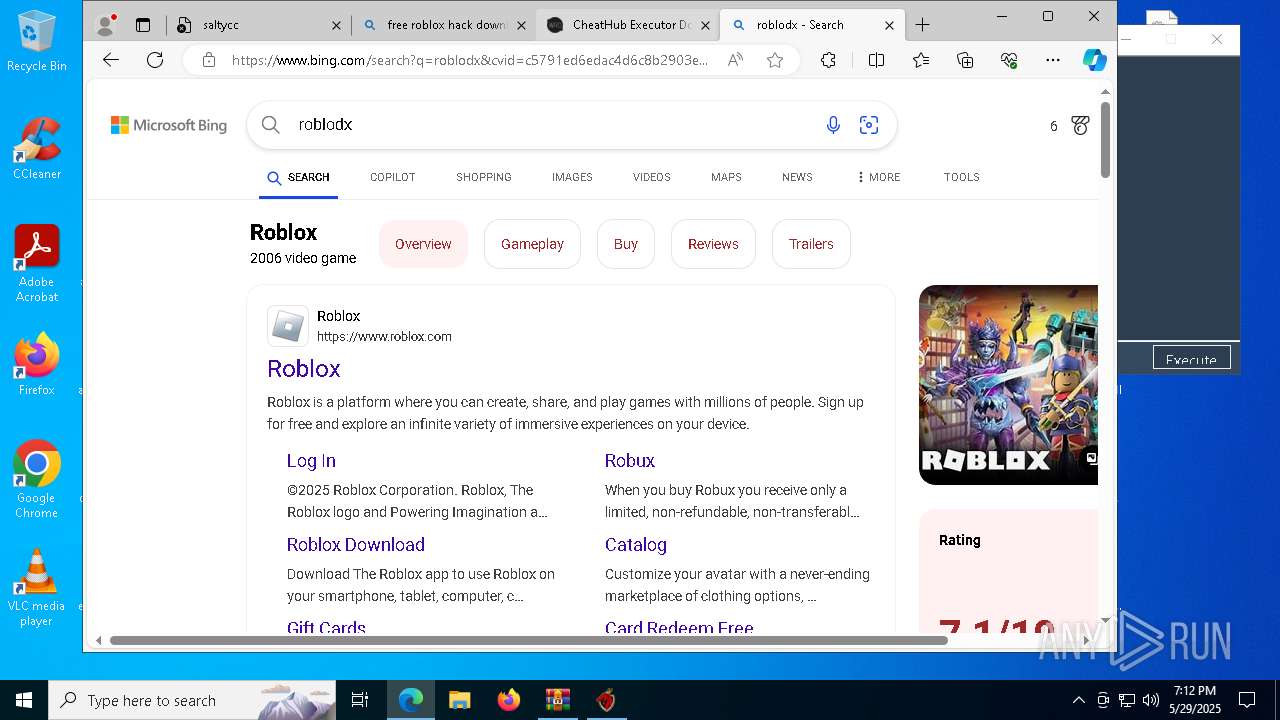Screen dimensions: 1280x720
Task: Open the Collections icon
Action: coord(965,60)
